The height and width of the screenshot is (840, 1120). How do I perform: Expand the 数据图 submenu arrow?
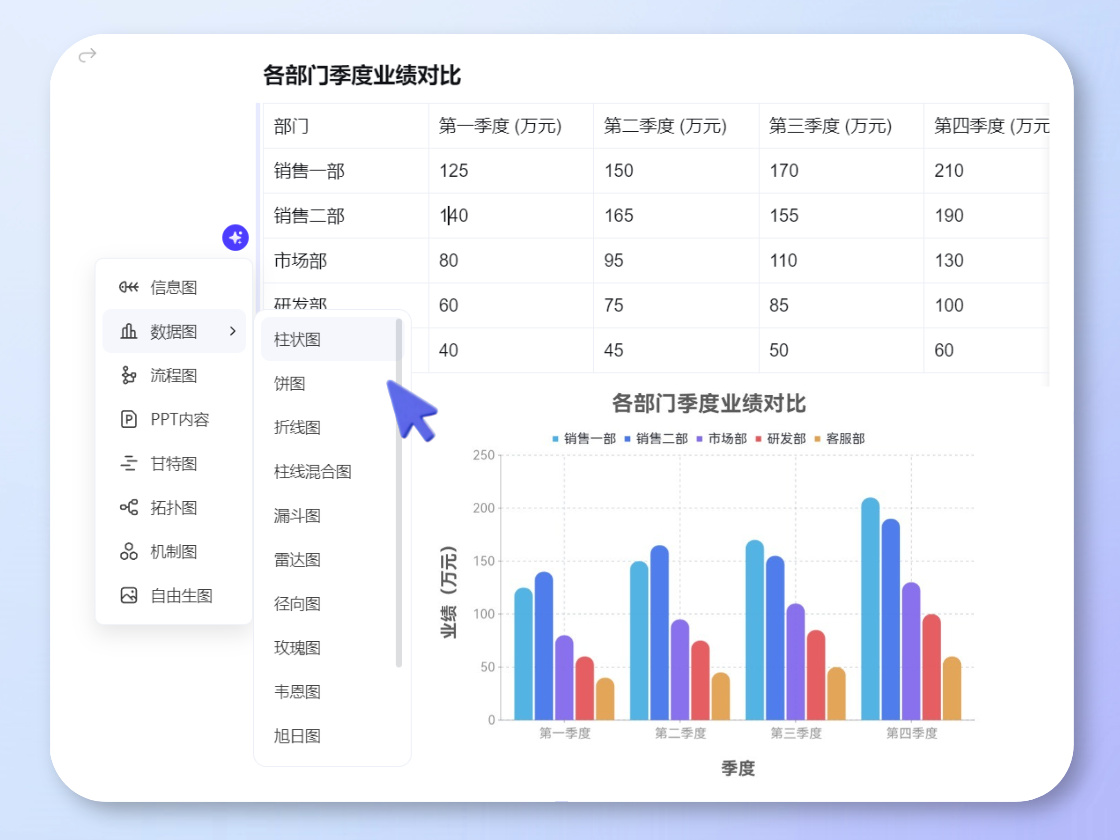tap(232, 332)
